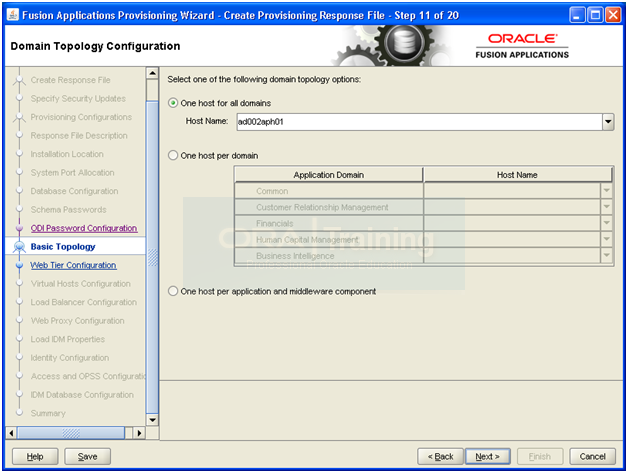Click the Human Capital Management domain cell
The image size is (628, 473).
click(329, 240)
